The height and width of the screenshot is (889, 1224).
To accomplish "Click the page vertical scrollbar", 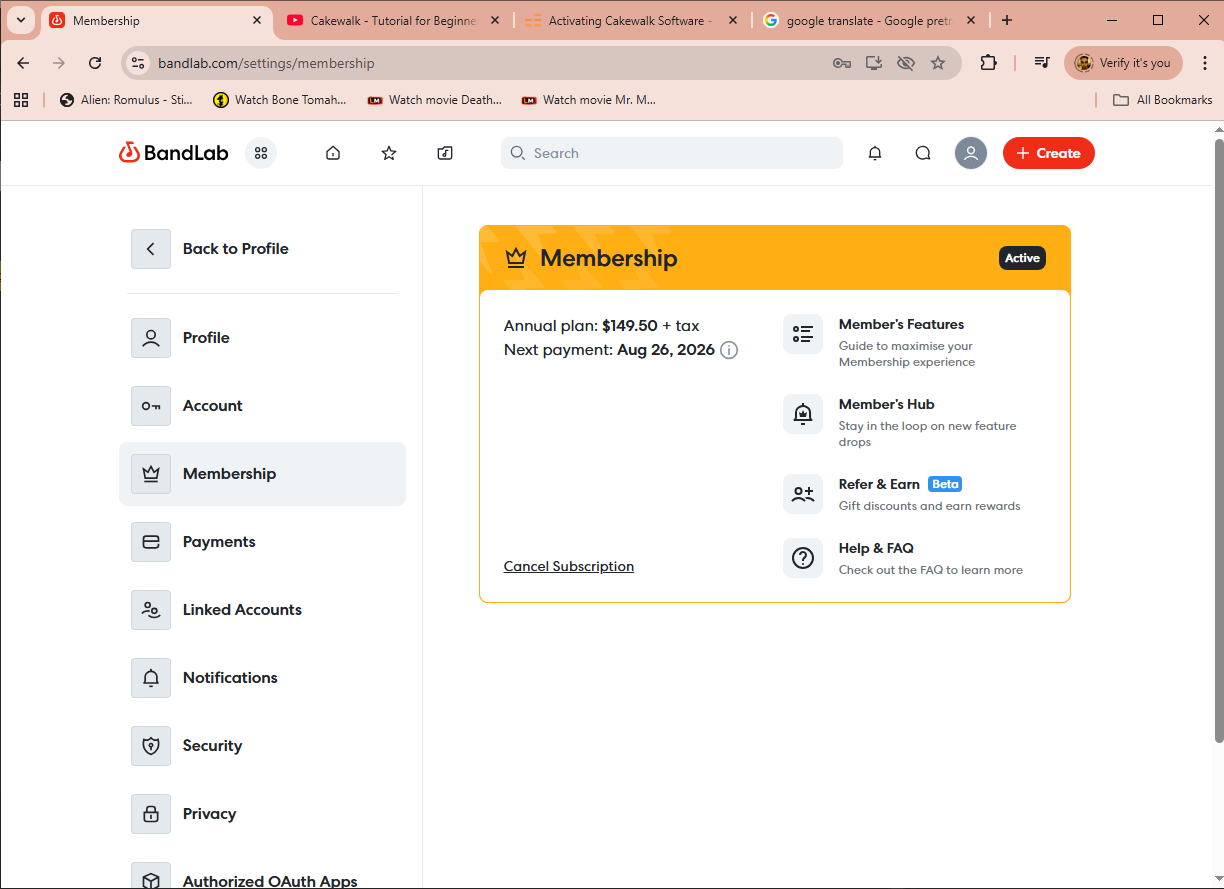I will [x=1218, y=440].
